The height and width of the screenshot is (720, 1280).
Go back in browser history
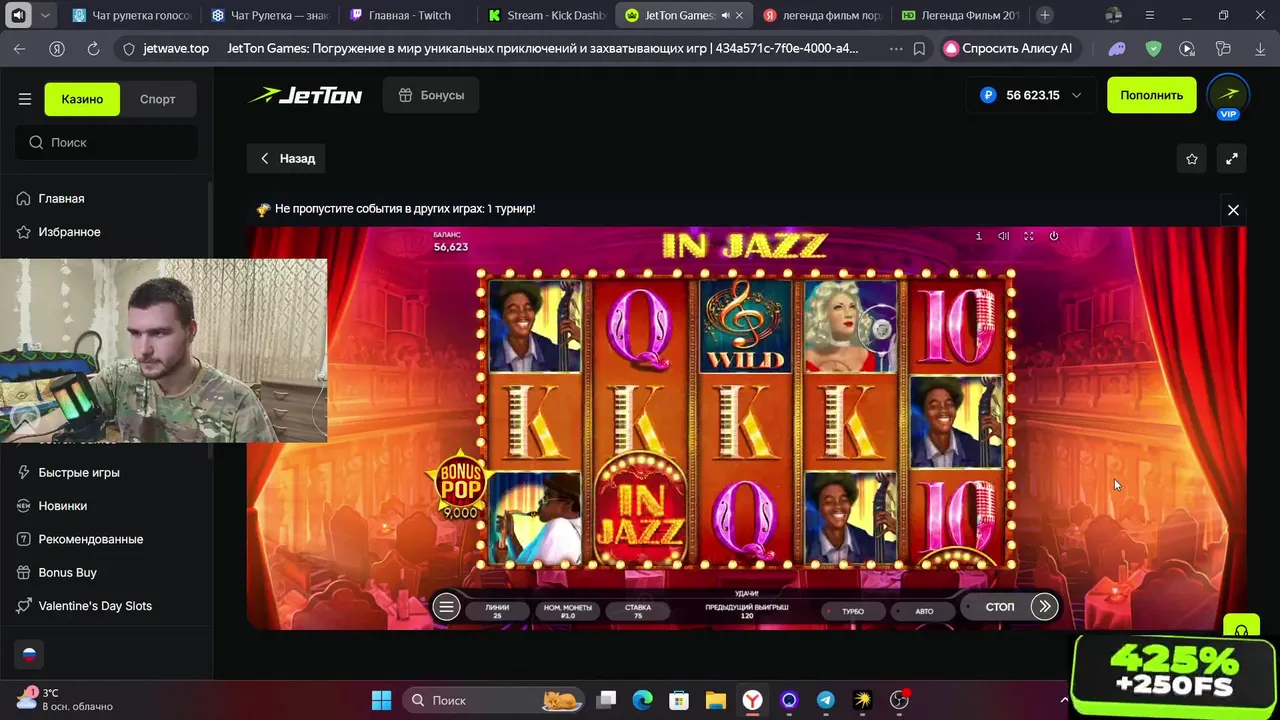20,48
